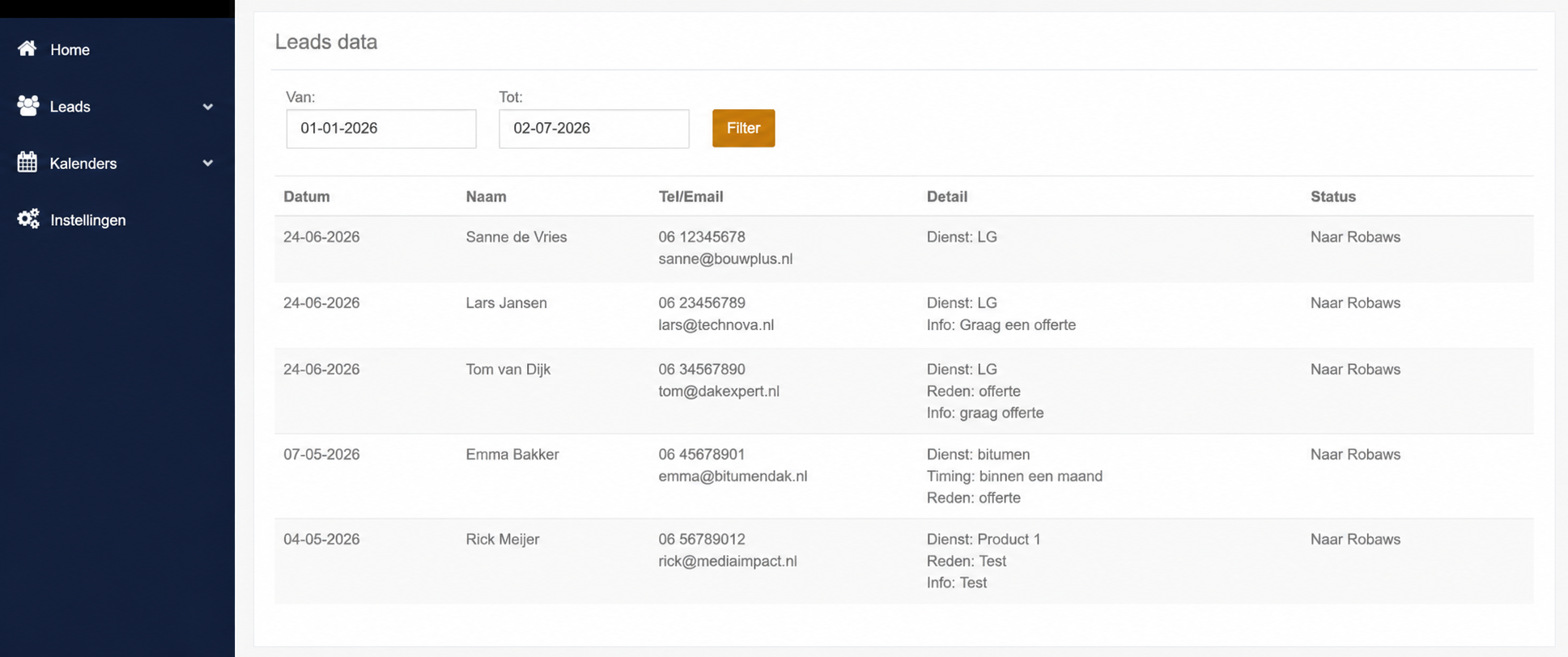Click email emma@bitumendak.nl
Image resolution: width=1568 pixels, height=657 pixels.
[733, 476]
